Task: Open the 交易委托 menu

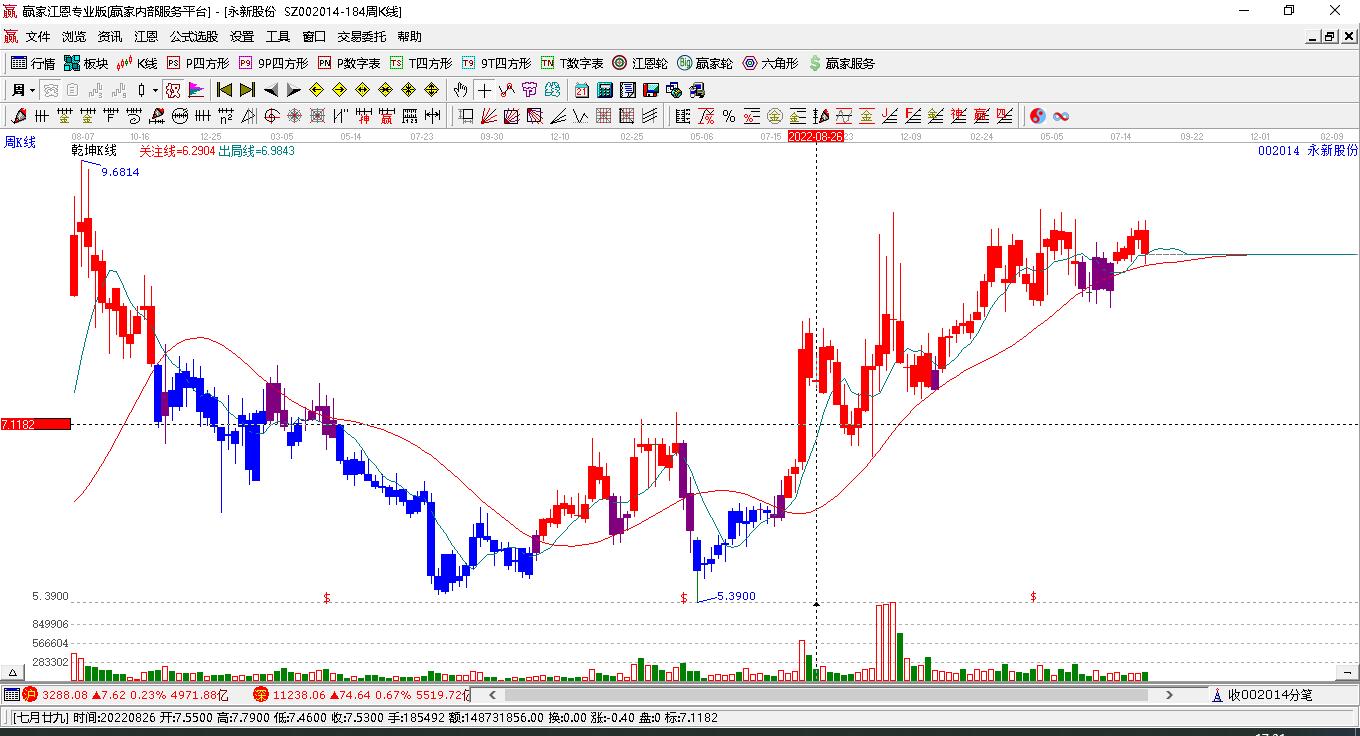Action: [361, 37]
